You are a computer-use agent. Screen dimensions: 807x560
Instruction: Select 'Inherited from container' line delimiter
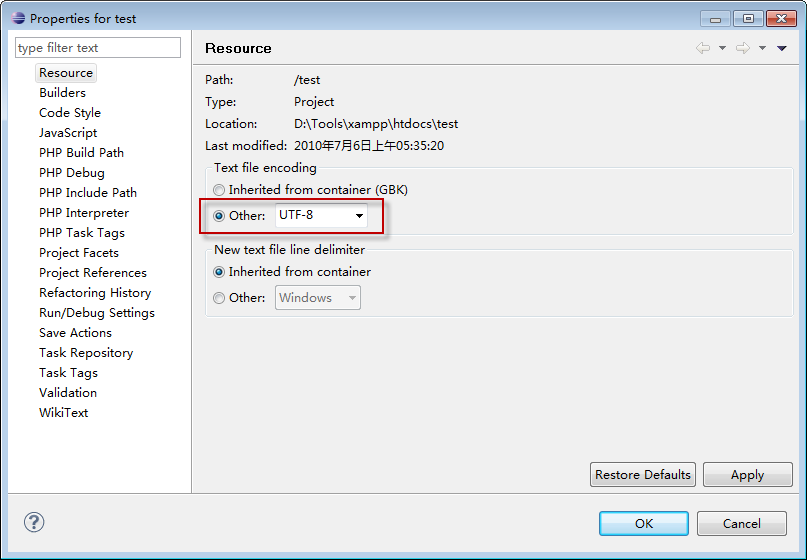point(219,272)
